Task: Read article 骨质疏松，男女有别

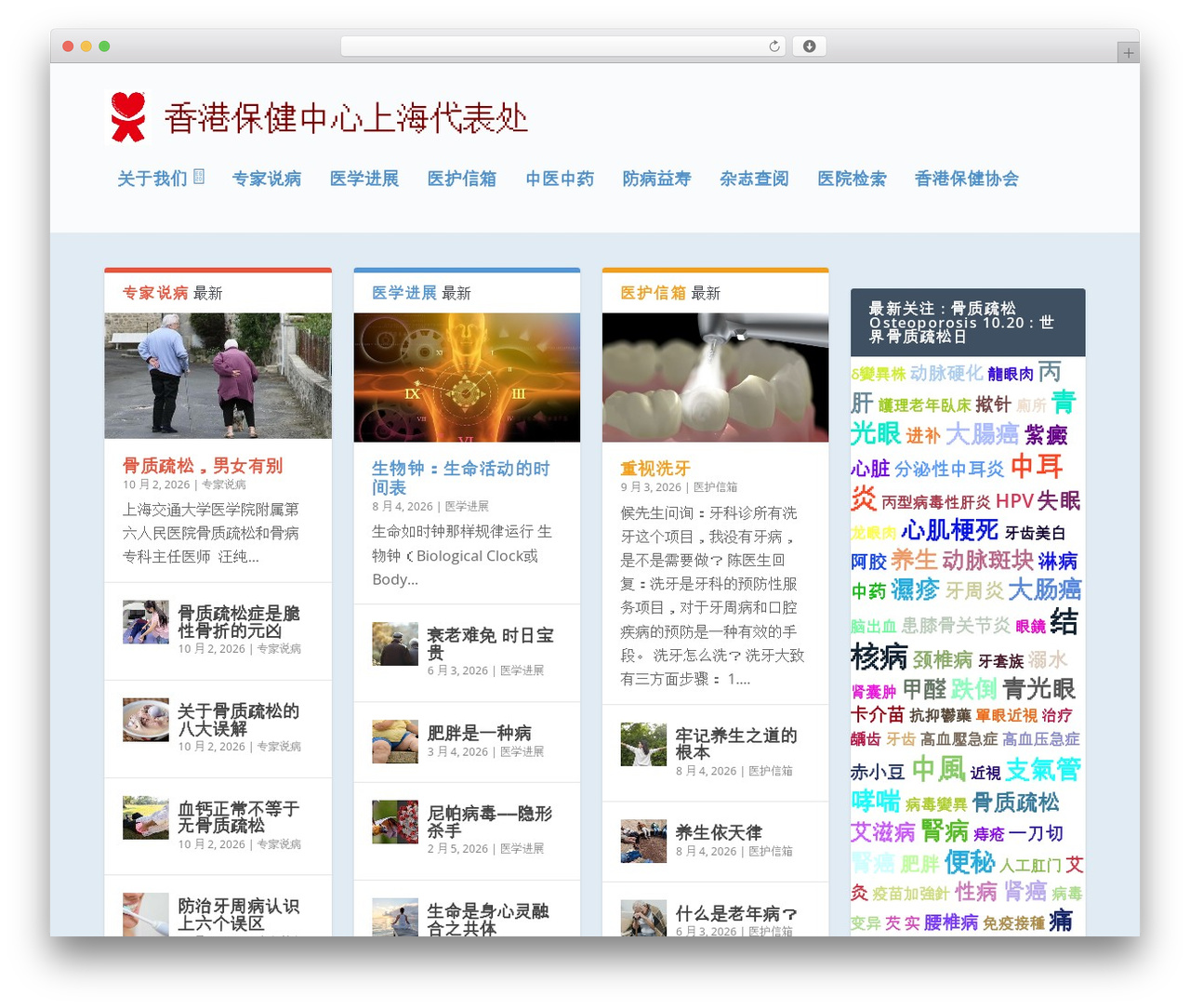Action: pyautogui.click(x=203, y=466)
